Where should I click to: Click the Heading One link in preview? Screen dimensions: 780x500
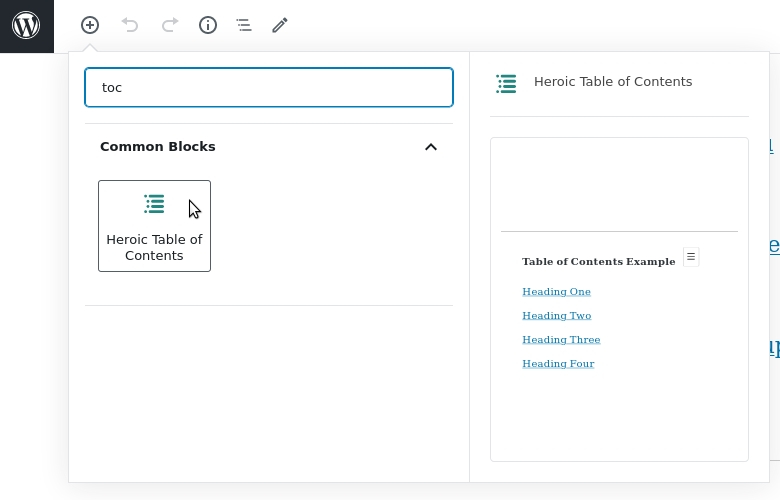pyautogui.click(x=556, y=292)
